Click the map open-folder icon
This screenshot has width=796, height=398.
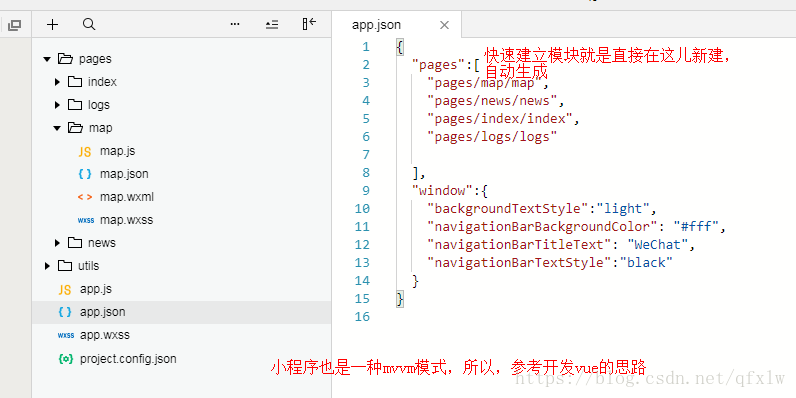tap(75, 128)
